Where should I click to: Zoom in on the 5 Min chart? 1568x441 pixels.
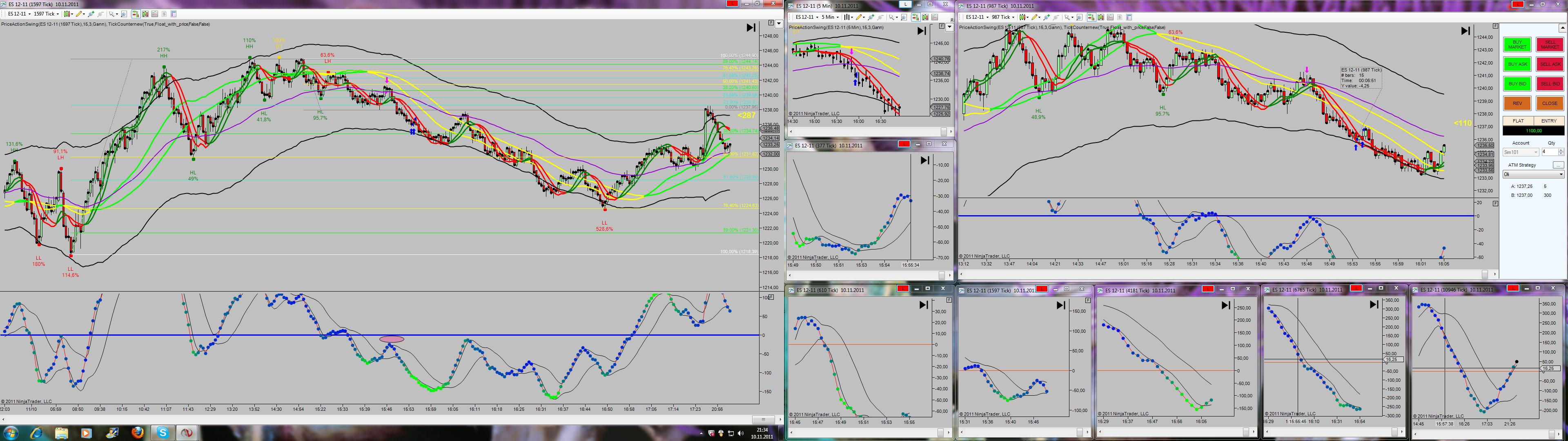pos(871,17)
